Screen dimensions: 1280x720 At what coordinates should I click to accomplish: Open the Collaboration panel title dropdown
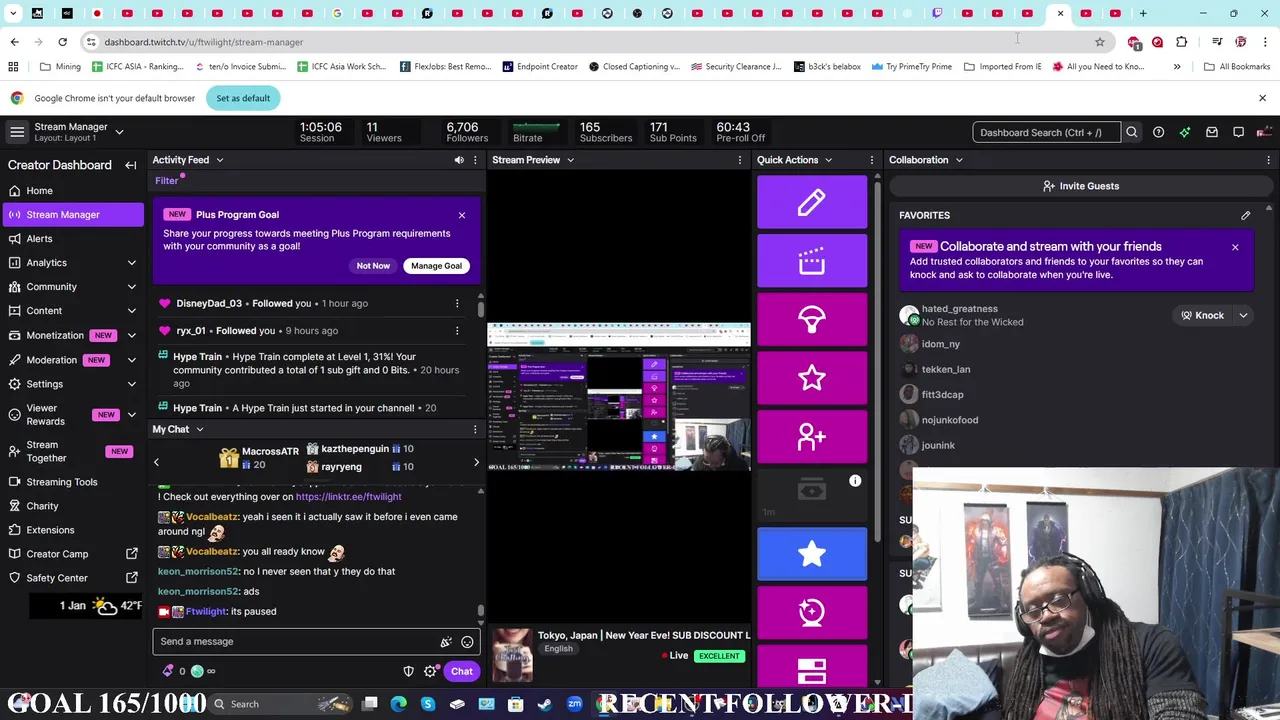958,160
